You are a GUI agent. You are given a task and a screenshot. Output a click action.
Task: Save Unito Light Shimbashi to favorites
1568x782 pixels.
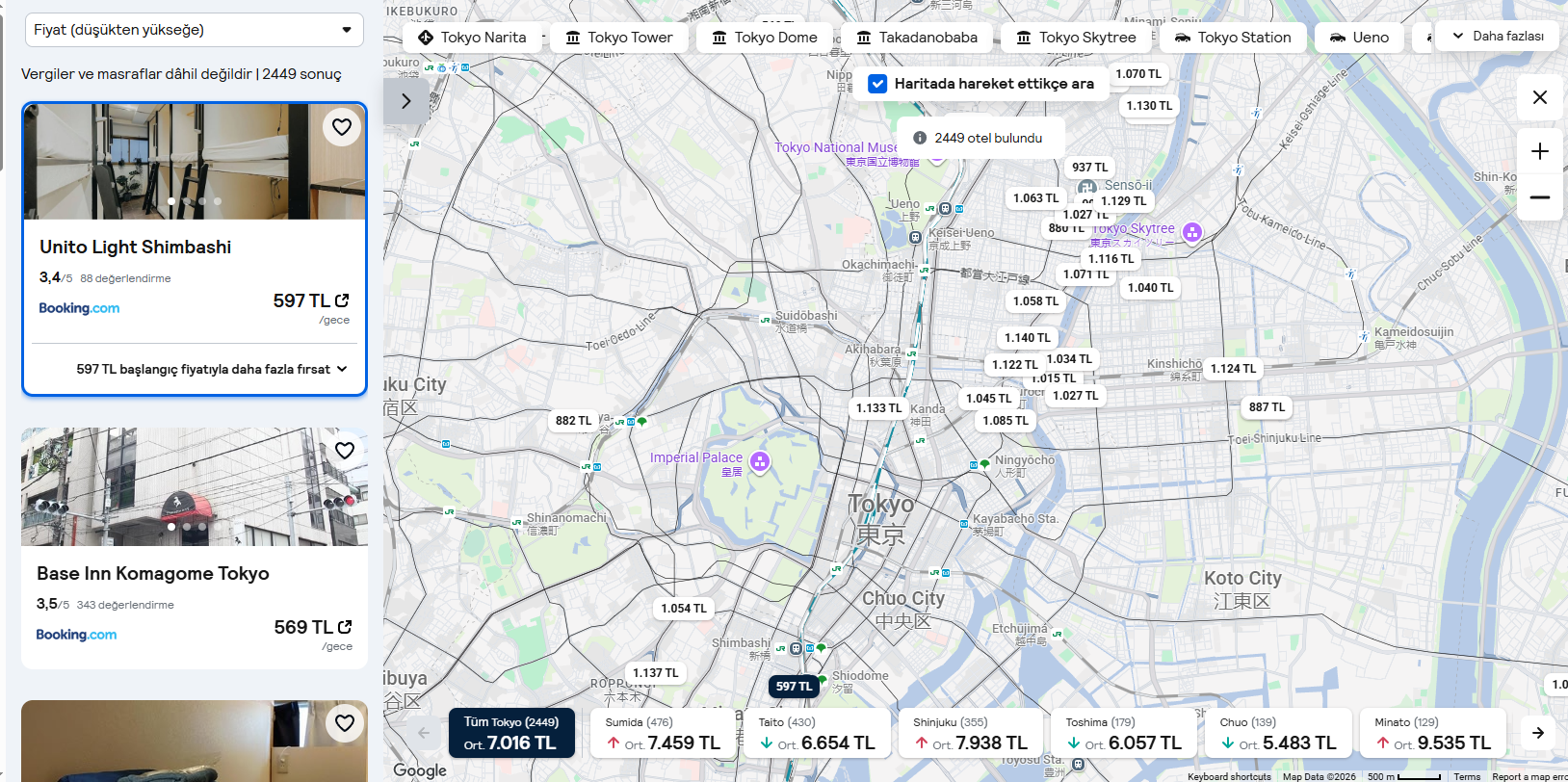(342, 127)
